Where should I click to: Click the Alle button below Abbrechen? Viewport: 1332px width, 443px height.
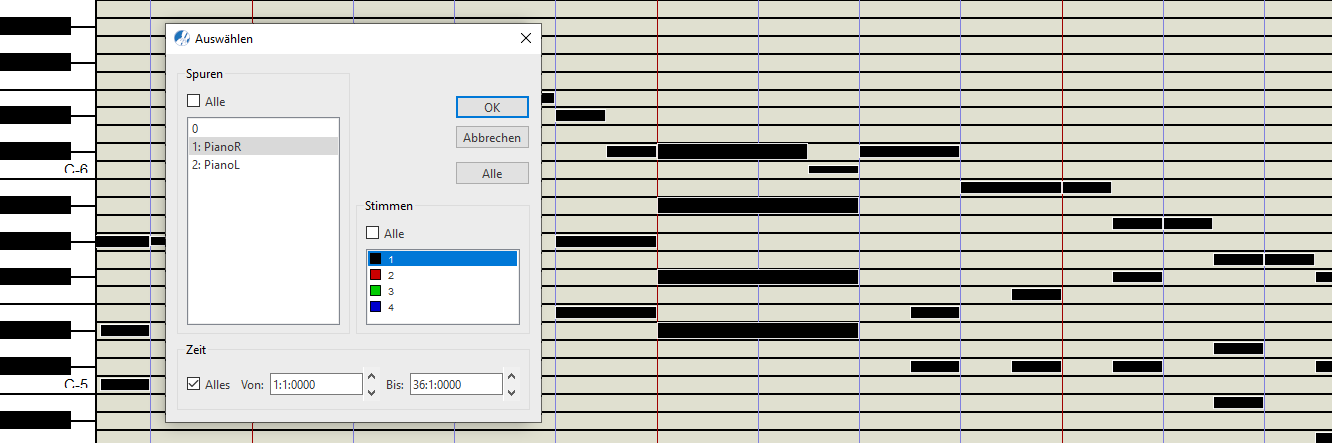[x=492, y=173]
